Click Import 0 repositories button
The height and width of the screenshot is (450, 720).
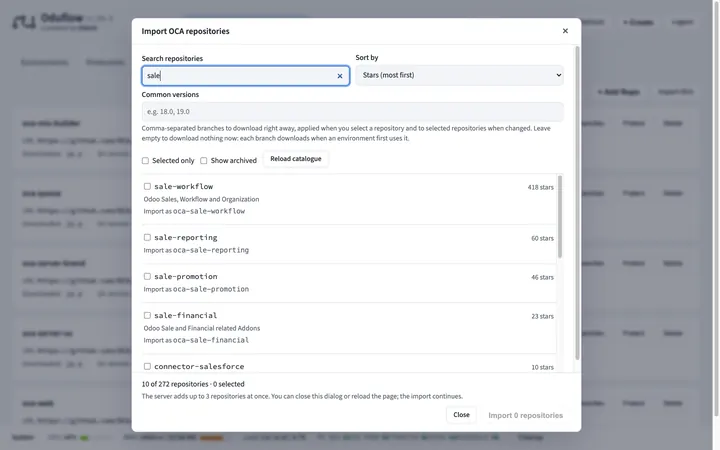coord(525,415)
